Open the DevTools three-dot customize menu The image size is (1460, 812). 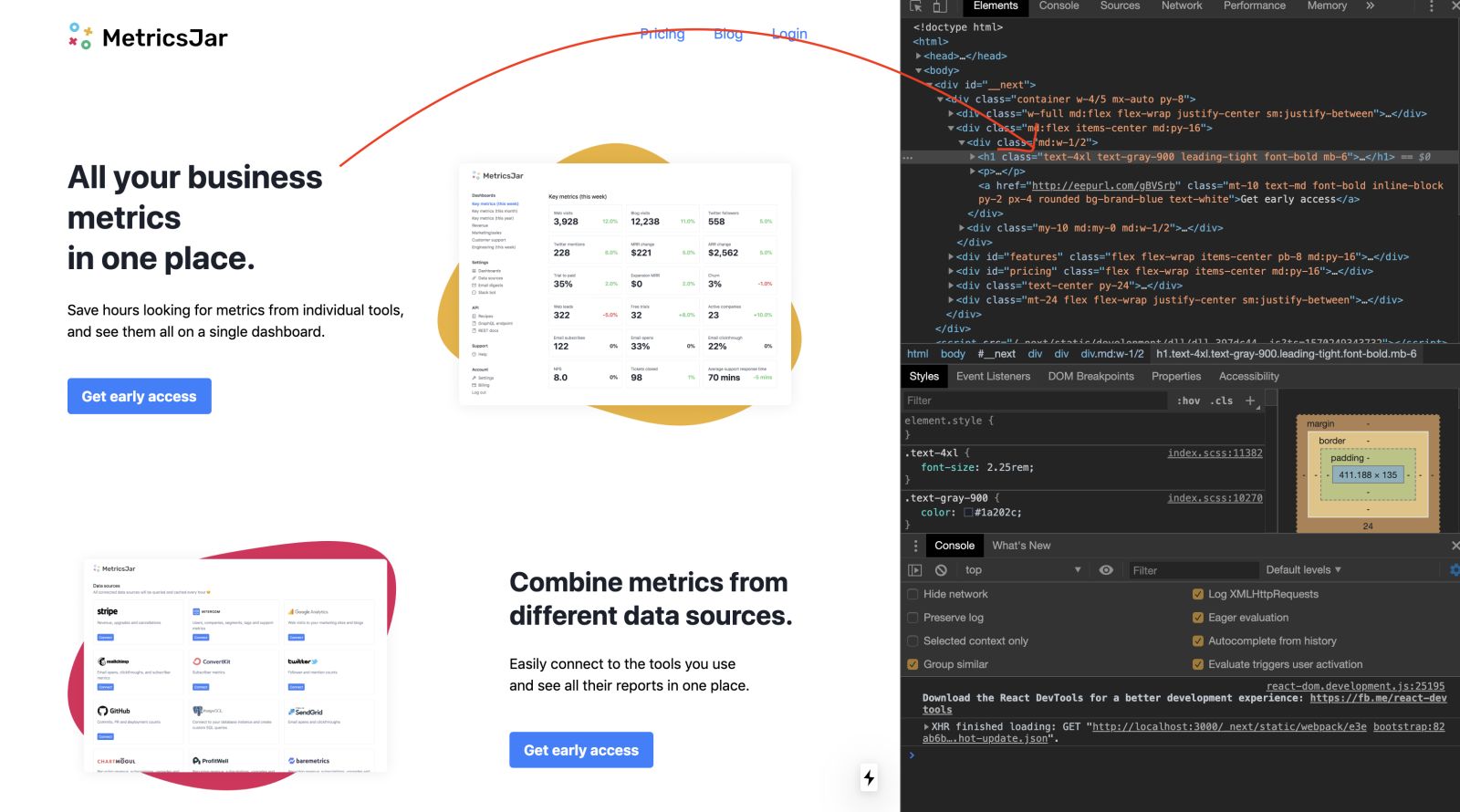point(1431,5)
